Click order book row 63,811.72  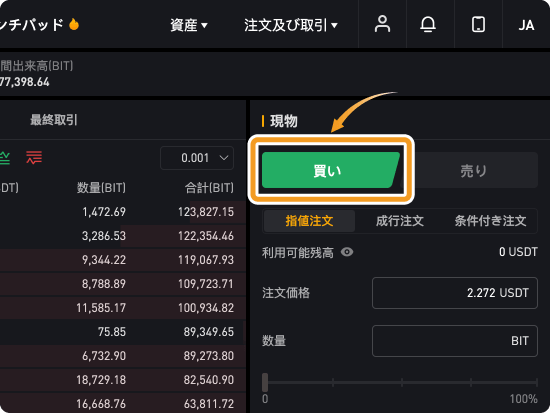(x=123, y=404)
